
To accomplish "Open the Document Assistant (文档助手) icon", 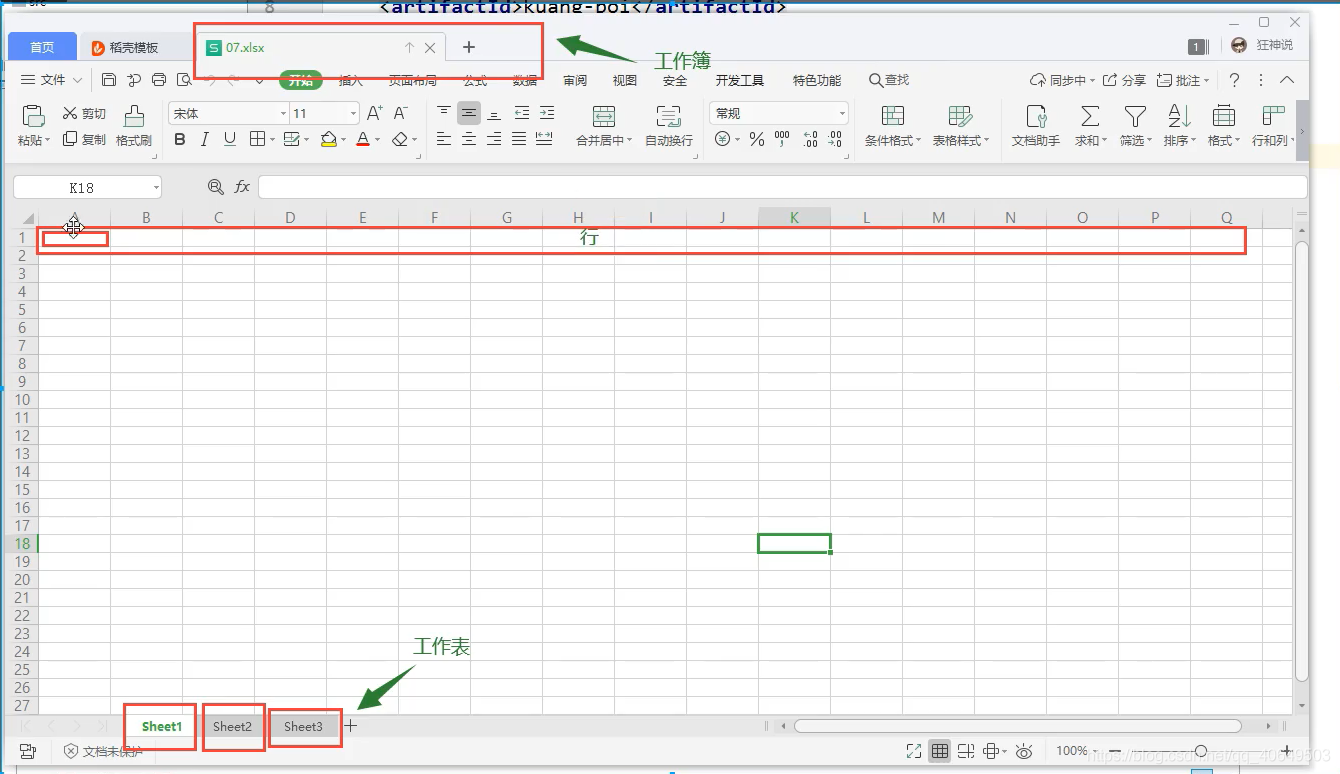I will pyautogui.click(x=1036, y=116).
